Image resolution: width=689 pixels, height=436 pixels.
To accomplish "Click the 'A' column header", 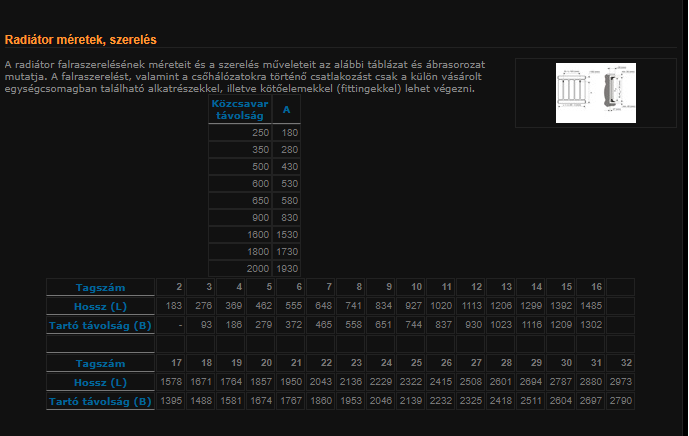I will 287,109.
